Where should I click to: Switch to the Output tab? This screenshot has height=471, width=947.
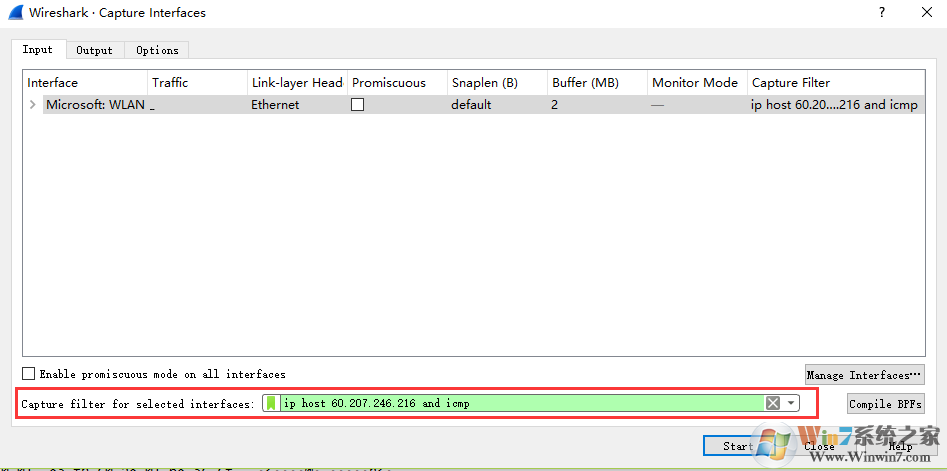(94, 50)
